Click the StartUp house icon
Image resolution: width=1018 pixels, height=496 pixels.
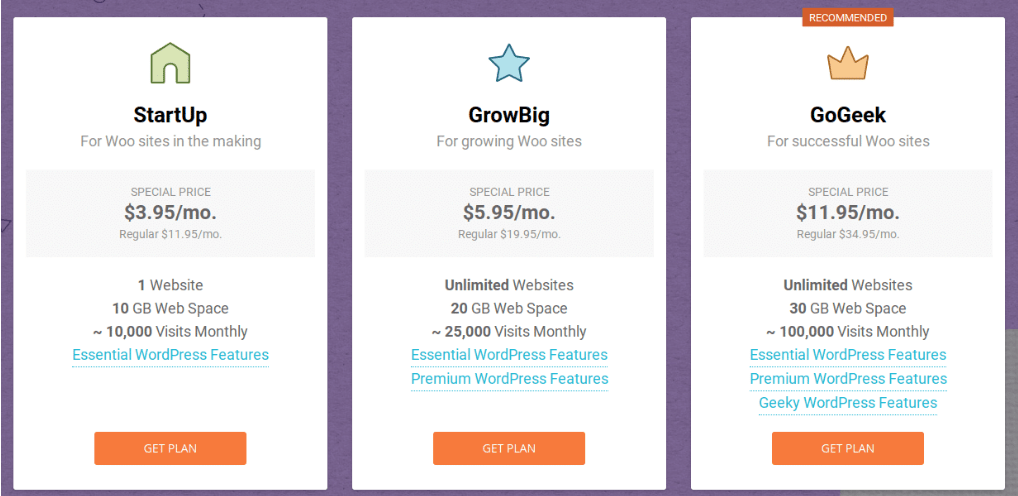click(x=170, y=63)
